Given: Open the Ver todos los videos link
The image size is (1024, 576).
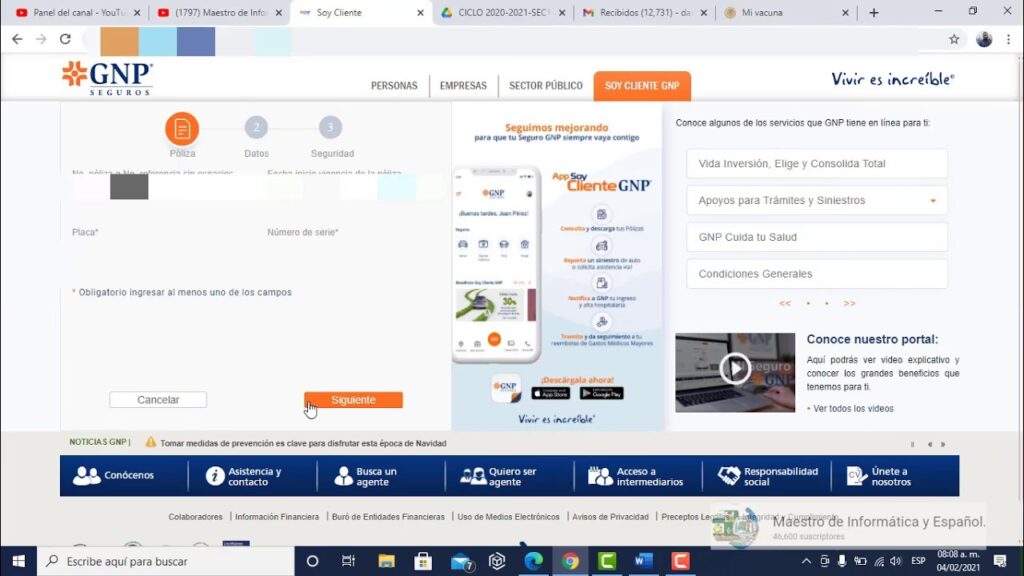Looking at the screenshot, I should click(853, 408).
